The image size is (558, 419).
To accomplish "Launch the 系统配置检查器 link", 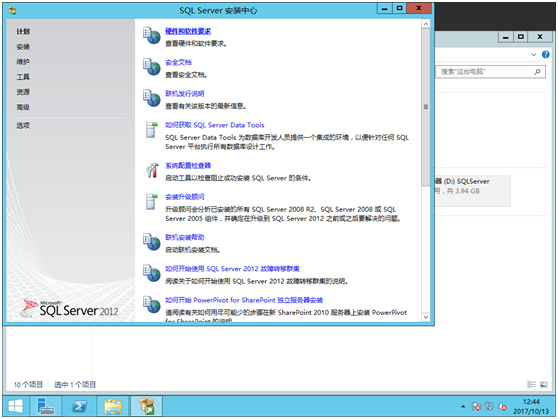I will point(188,166).
